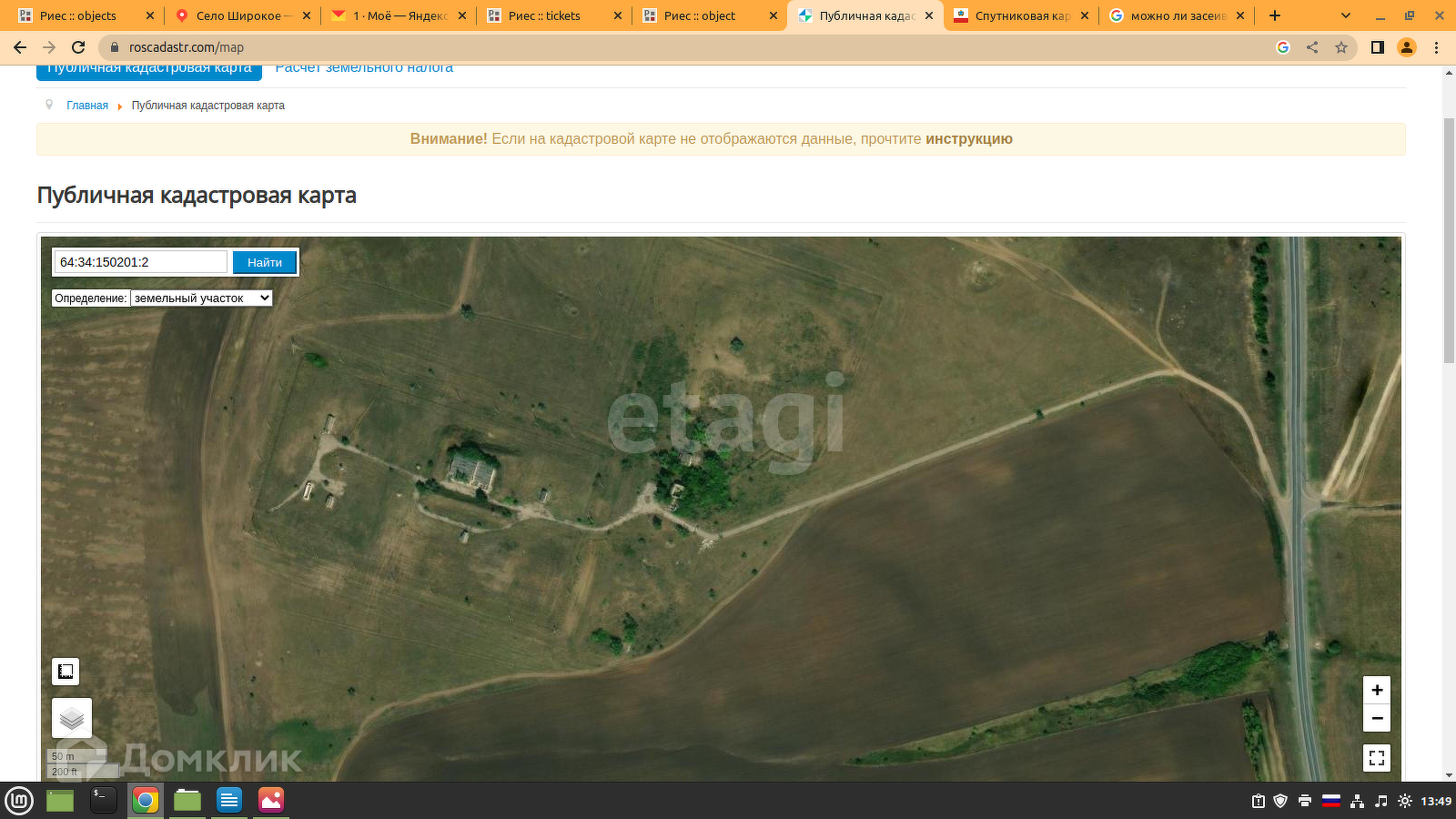Image resolution: width=1456 pixels, height=819 pixels.
Task: Switch to the Спутниковая карта tab
Action: 1023,15
